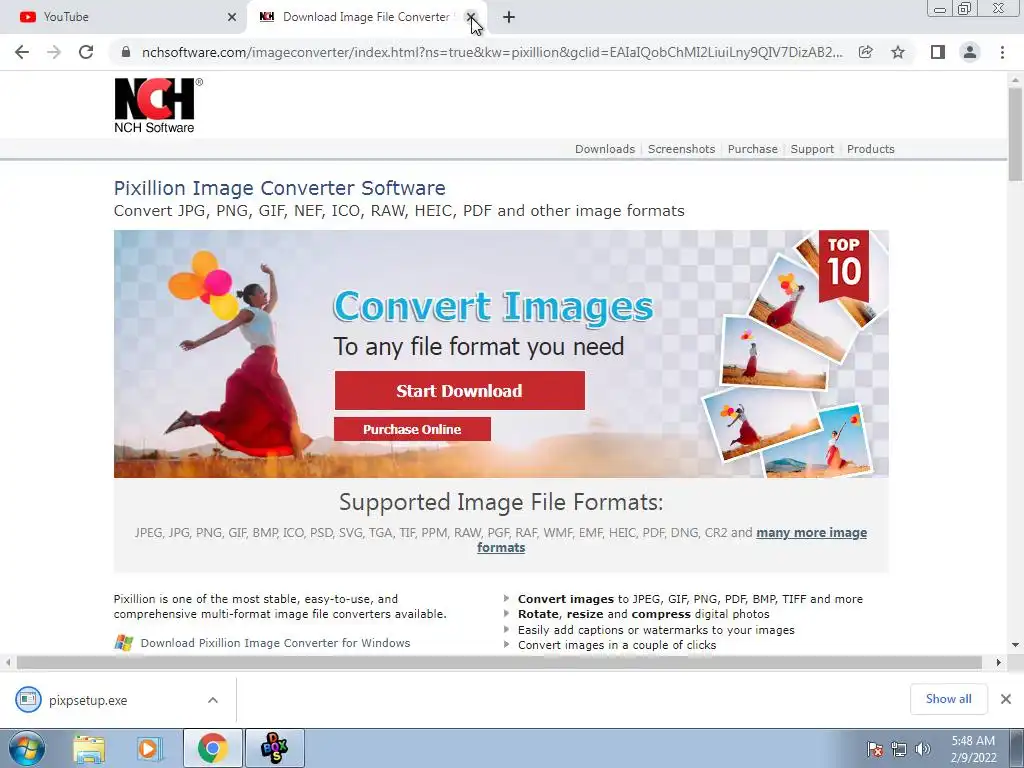Viewport: 1024px width, 768px height.
Task: Open Chrome three-dot menu
Action: tap(1002, 52)
